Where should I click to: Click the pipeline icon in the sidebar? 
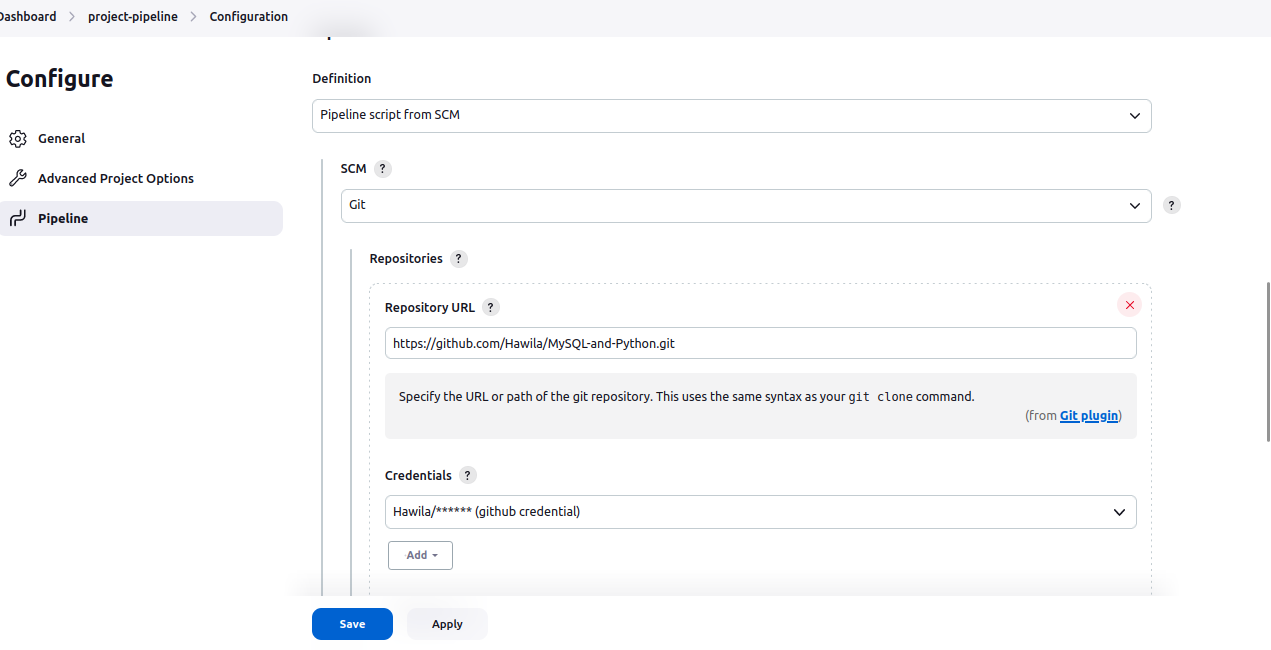(x=17, y=218)
